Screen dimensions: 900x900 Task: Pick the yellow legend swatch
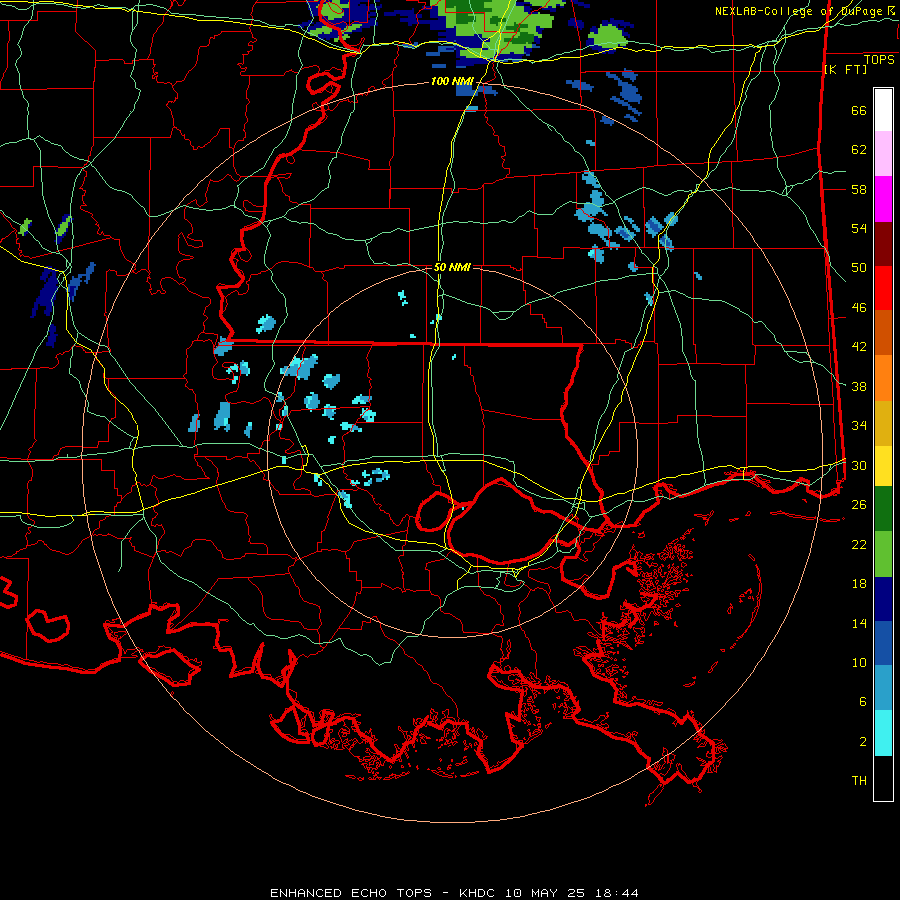click(883, 465)
